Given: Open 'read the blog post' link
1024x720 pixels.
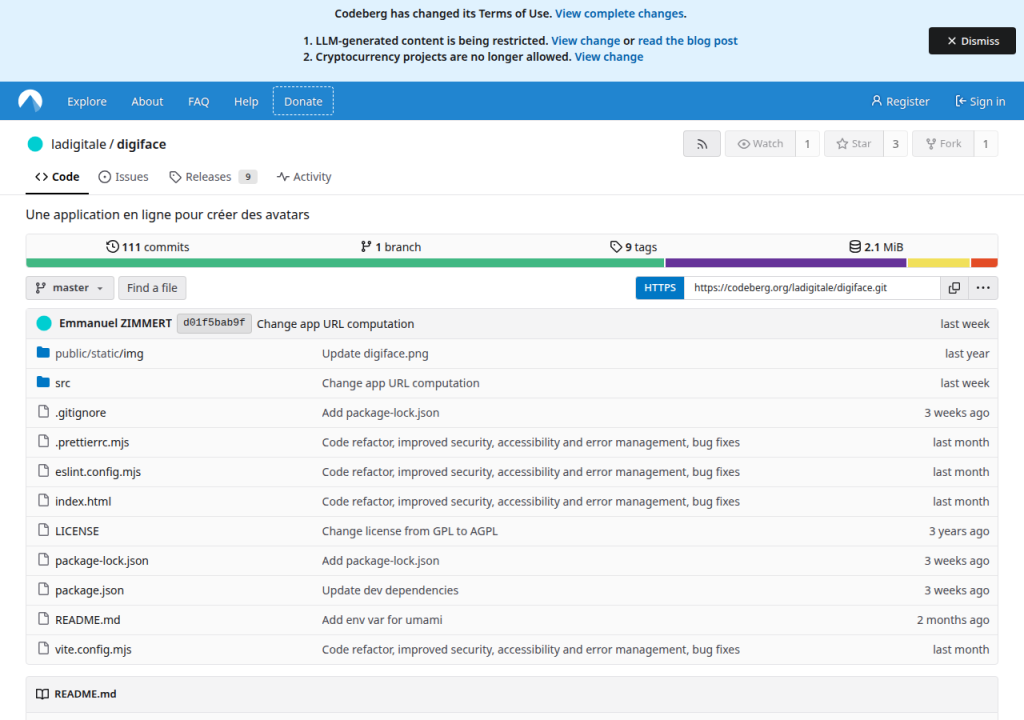Looking at the screenshot, I should 688,41.
